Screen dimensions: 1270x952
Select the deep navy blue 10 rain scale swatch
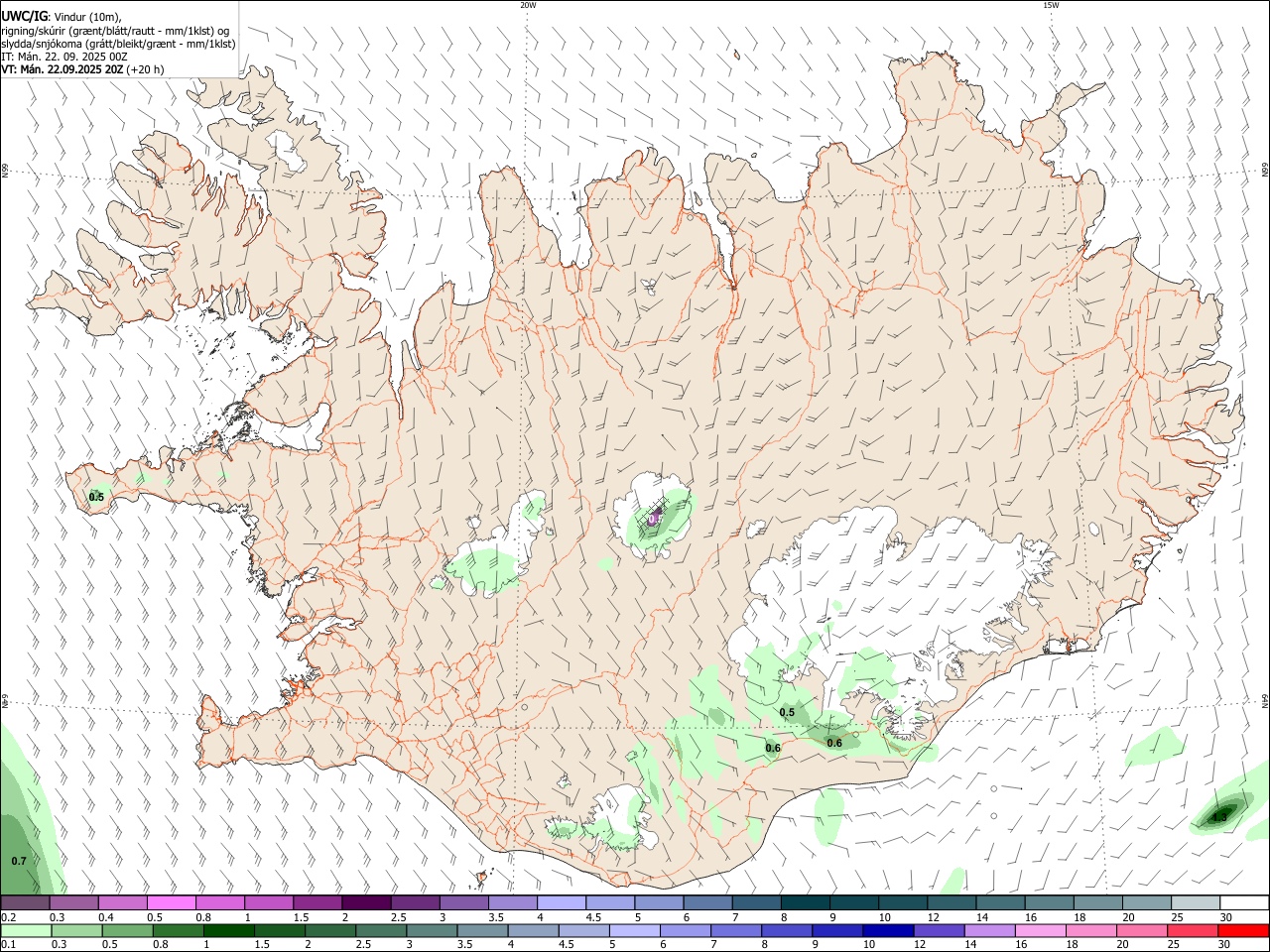pos(889,930)
